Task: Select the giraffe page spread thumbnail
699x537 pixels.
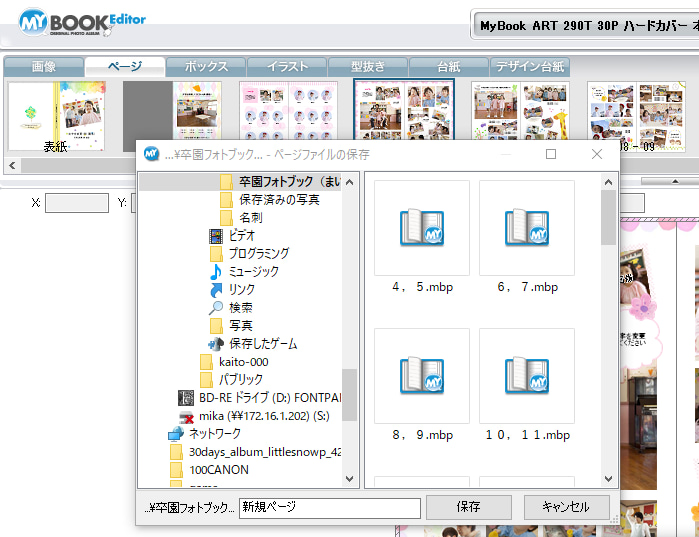Action: click(x=520, y=111)
